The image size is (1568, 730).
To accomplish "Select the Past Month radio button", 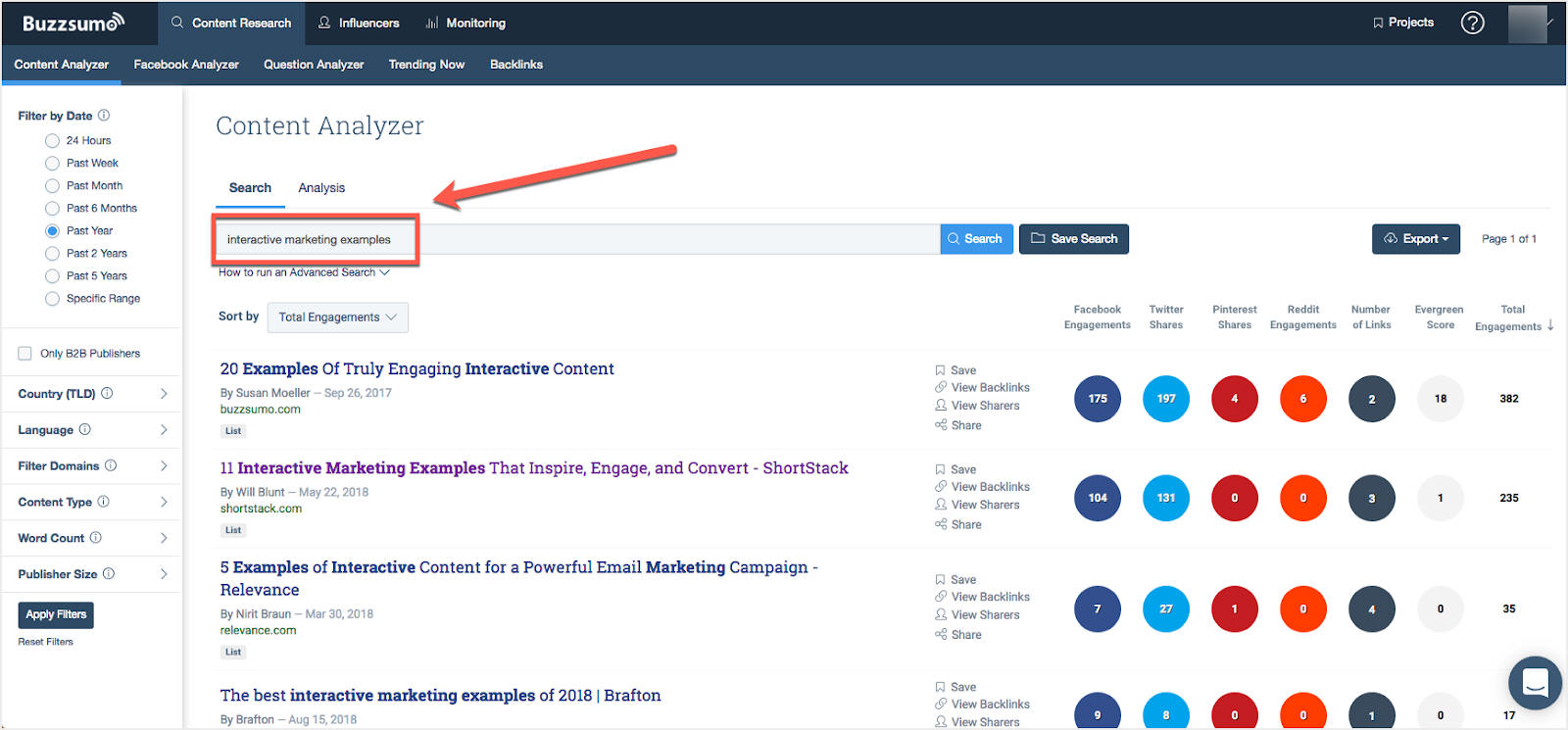I will pyautogui.click(x=53, y=186).
